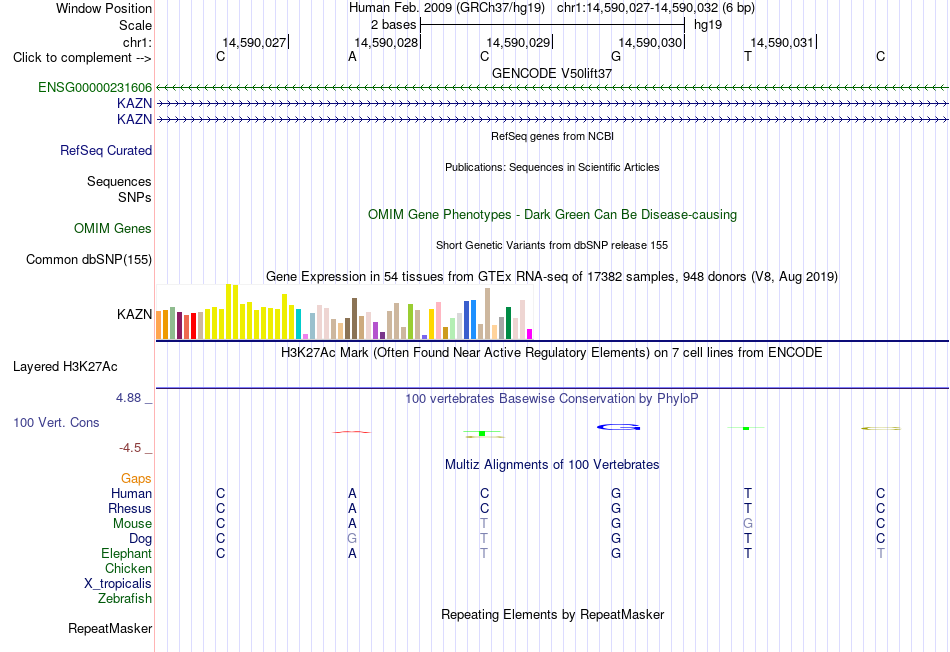Open the RepeatMasker track label

pyautogui.click(x=110, y=628)
